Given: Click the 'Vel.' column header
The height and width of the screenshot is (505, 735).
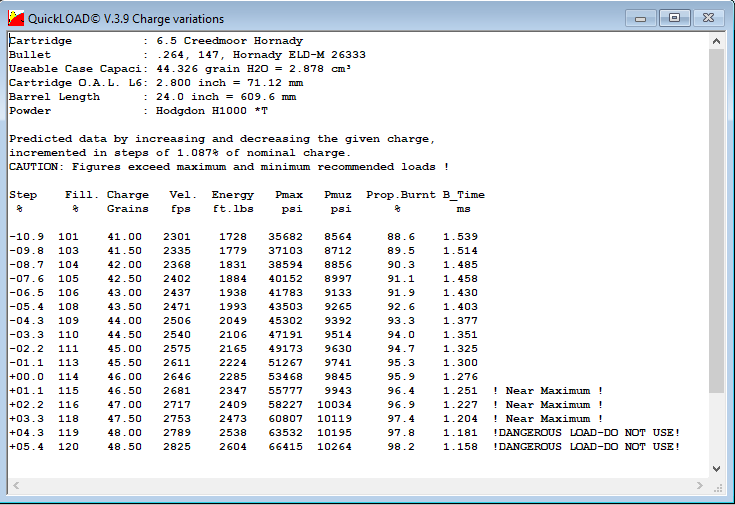Looking at the screenshot, I should (x=183, y=195).
